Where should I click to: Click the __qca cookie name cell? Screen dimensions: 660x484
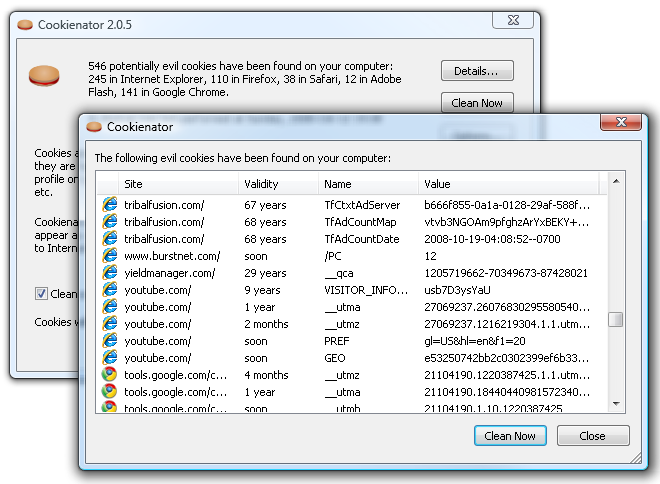point(338,273)
